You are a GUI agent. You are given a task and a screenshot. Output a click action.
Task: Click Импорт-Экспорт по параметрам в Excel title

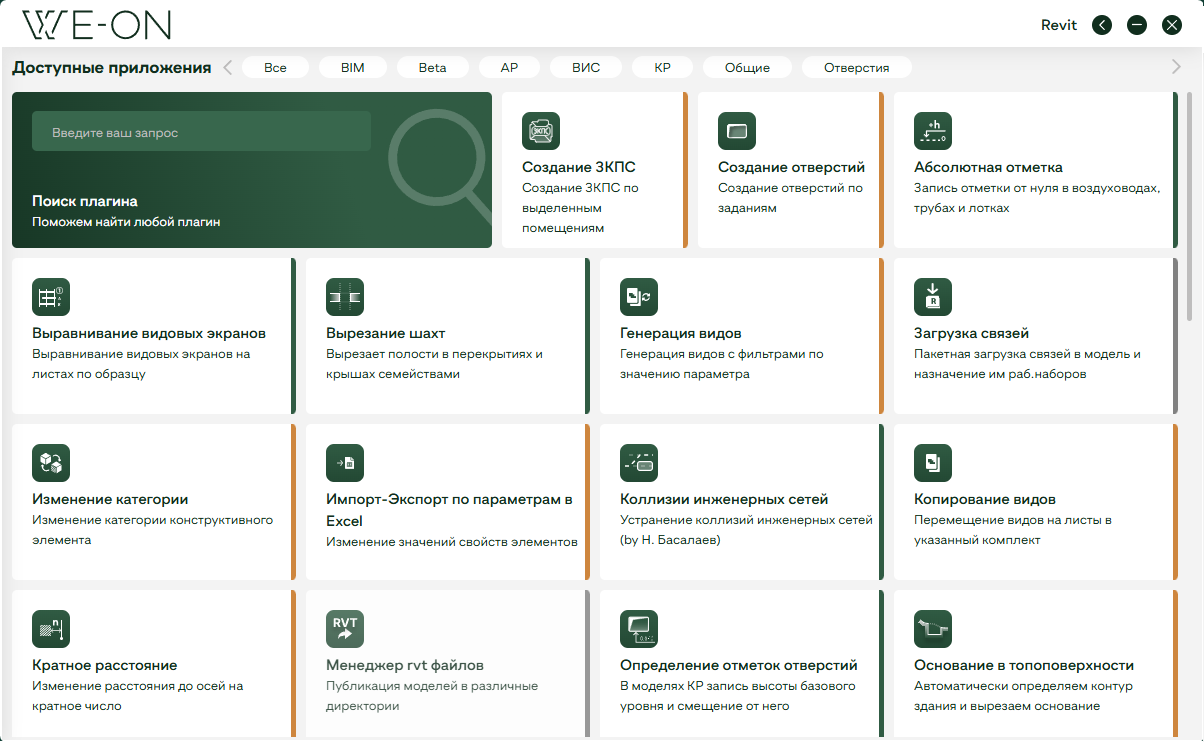pyautogui.click(x=449, y=510)
